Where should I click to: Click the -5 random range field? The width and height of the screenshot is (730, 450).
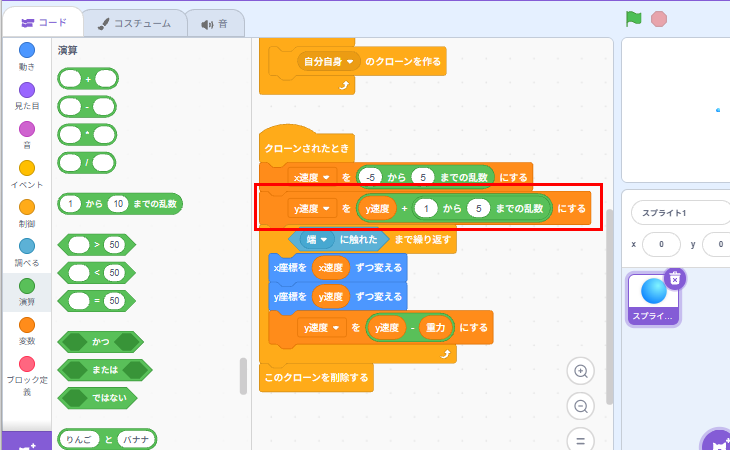pos(371,177)
